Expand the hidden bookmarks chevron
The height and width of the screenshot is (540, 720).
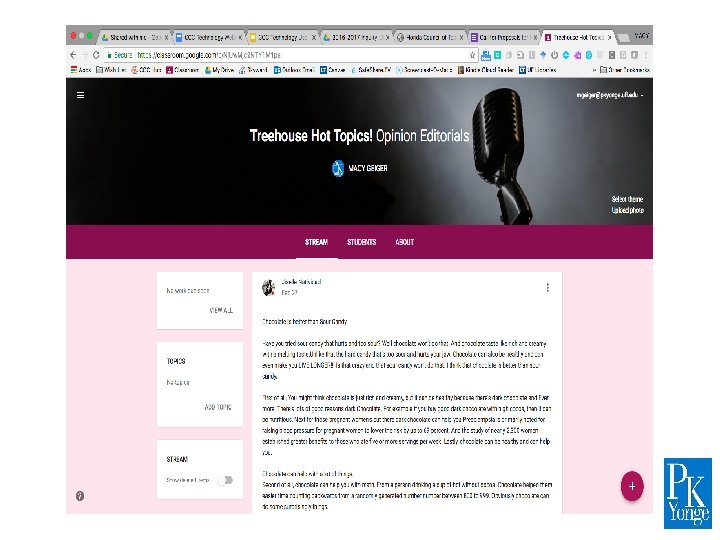594,70
